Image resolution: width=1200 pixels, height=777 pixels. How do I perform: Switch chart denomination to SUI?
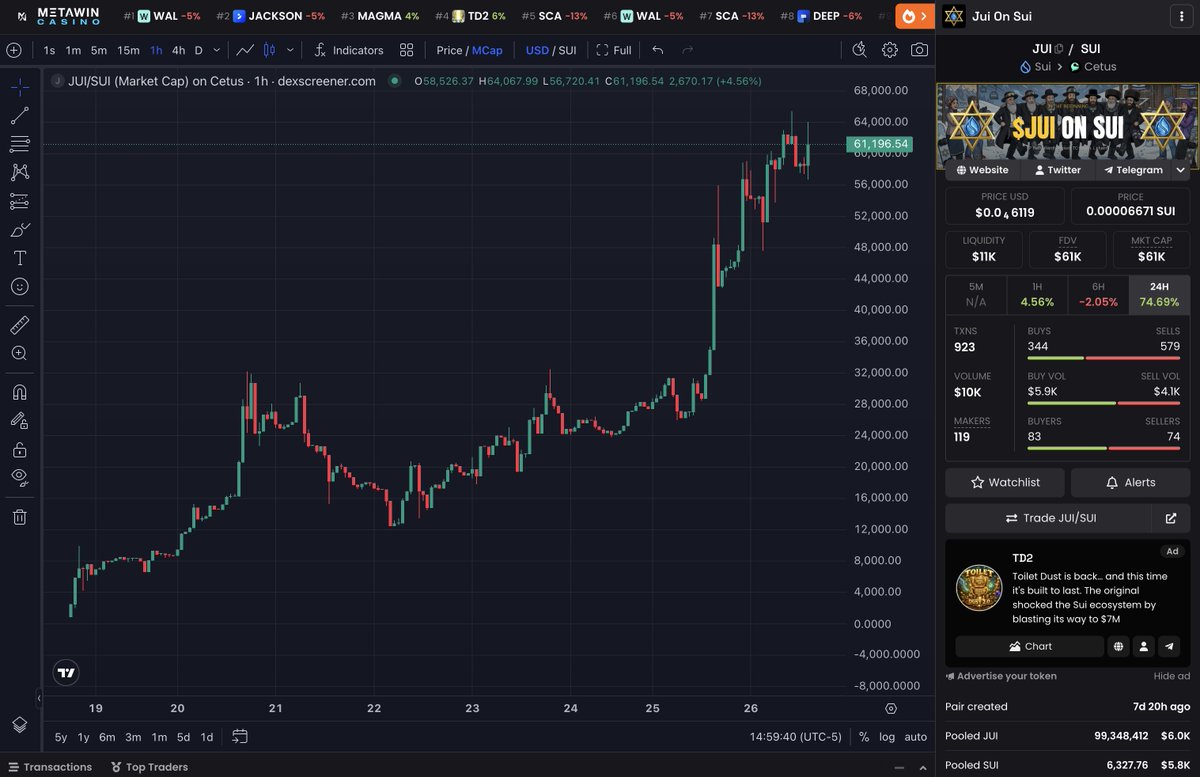567,50
